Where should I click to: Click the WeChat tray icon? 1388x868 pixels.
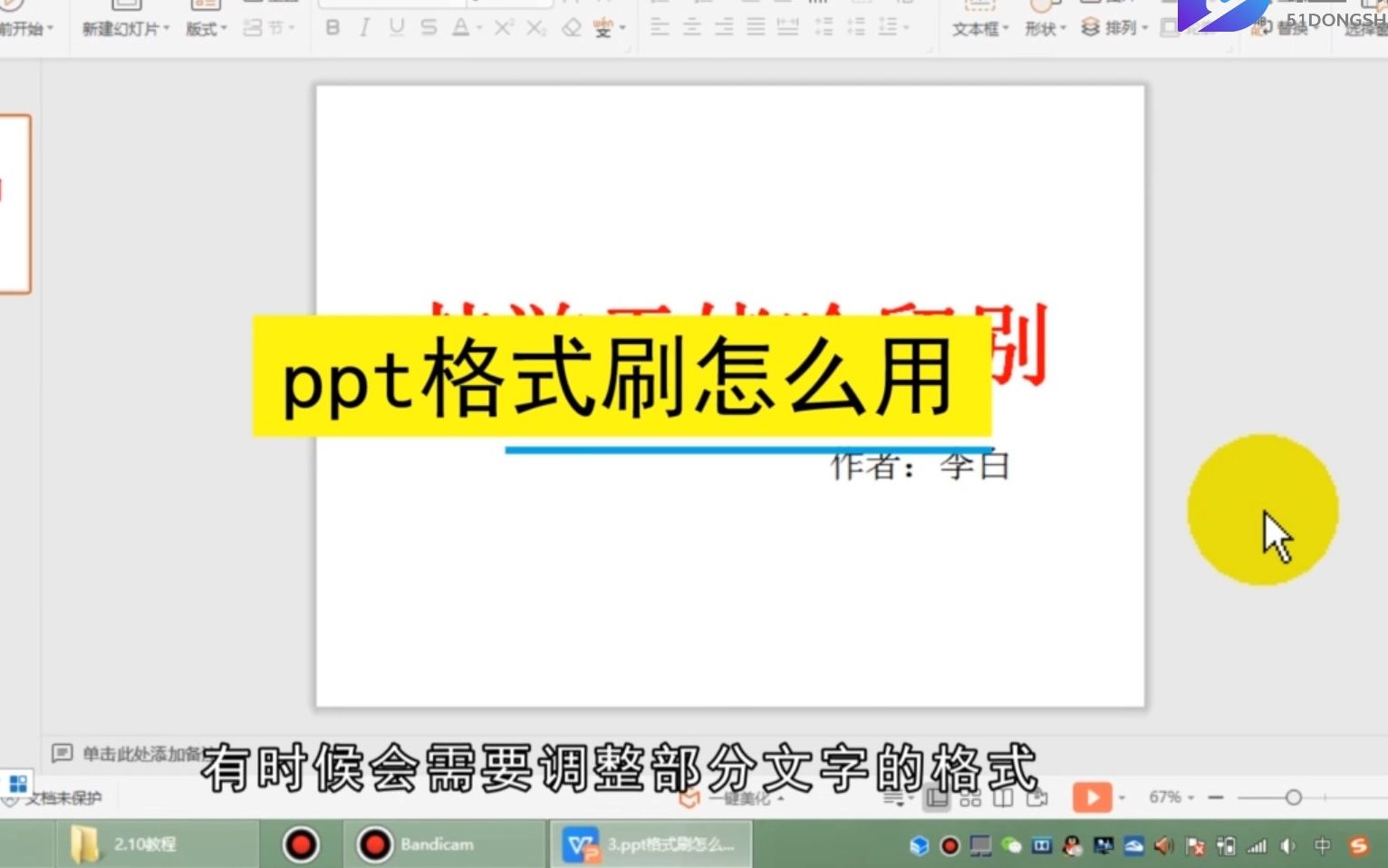tap(1011, 846)
